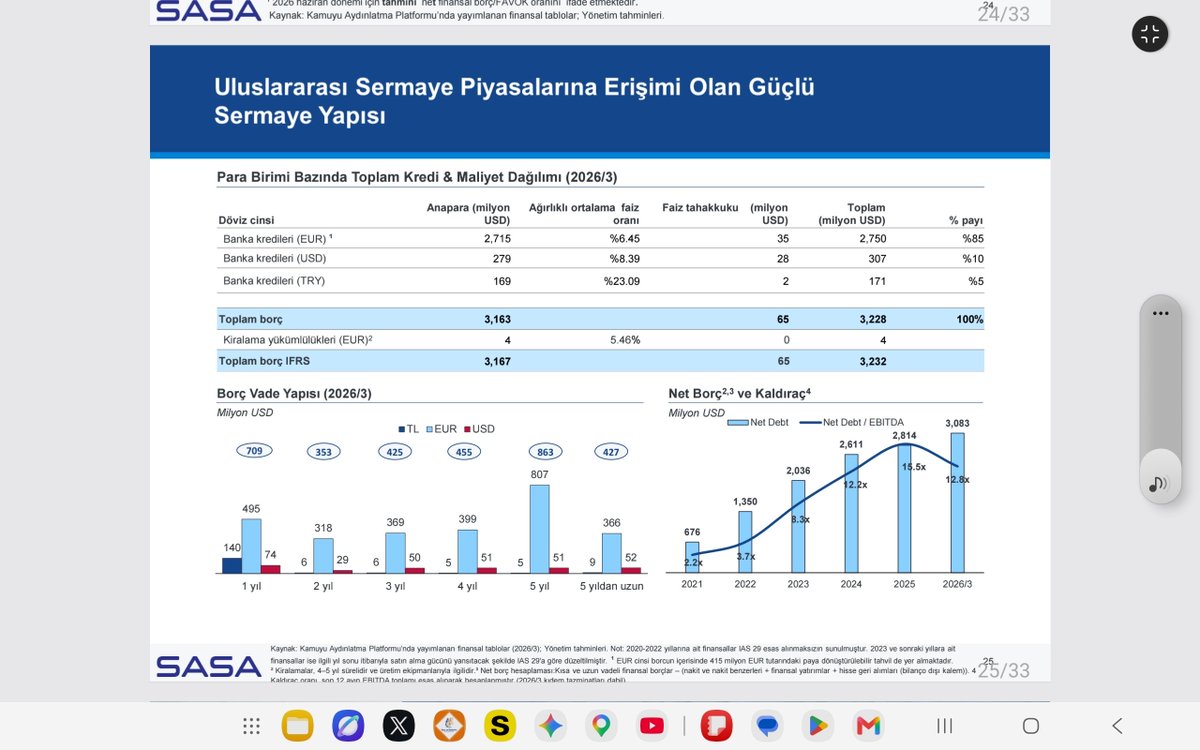Image resolution: width=1200 pixels, height=750 pixels.
Task: Open Google Maps from taskbar
Action: (x=601, y=726)
